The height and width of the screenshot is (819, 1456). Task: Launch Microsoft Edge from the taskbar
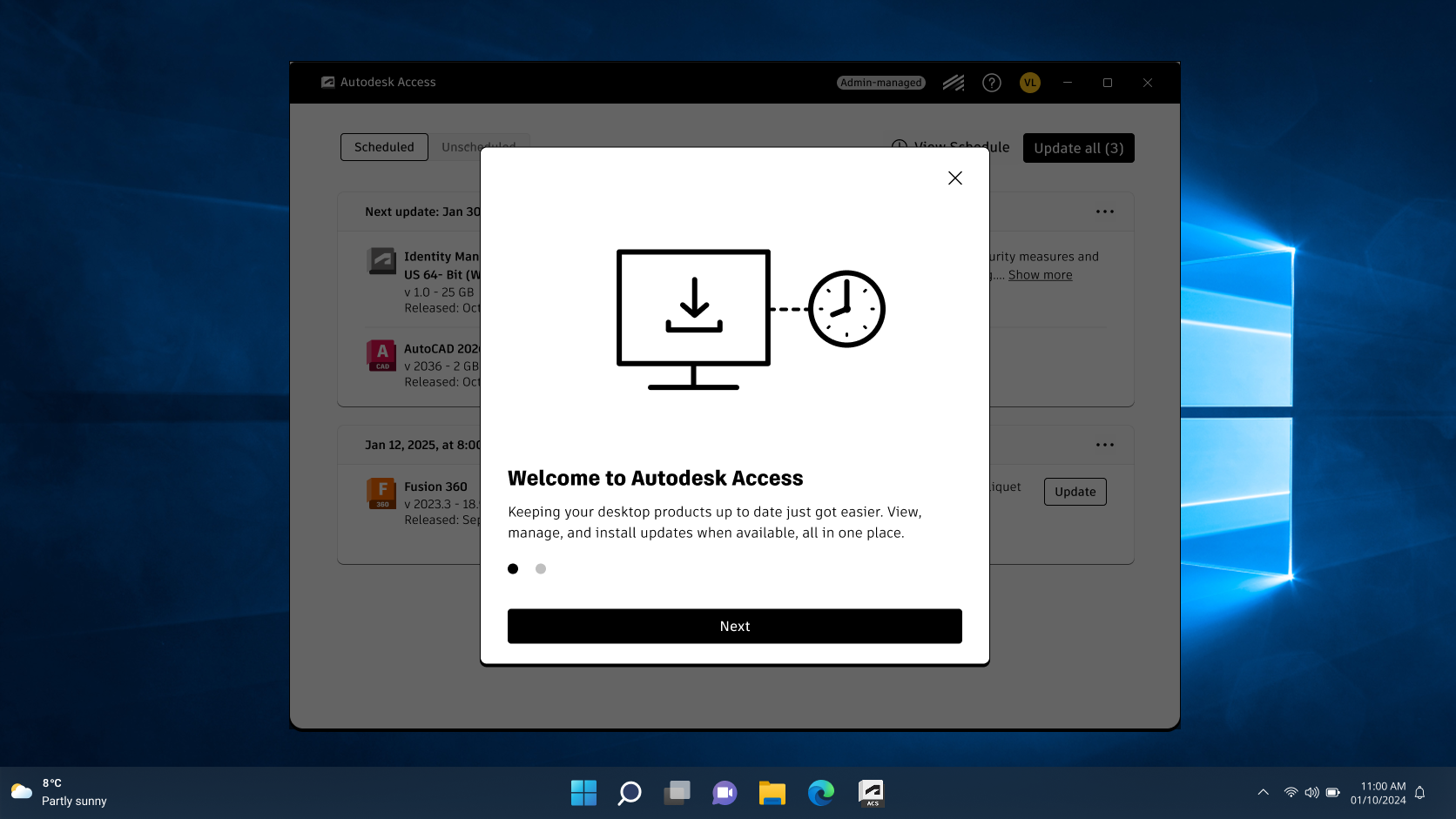(x=820, y=793)
